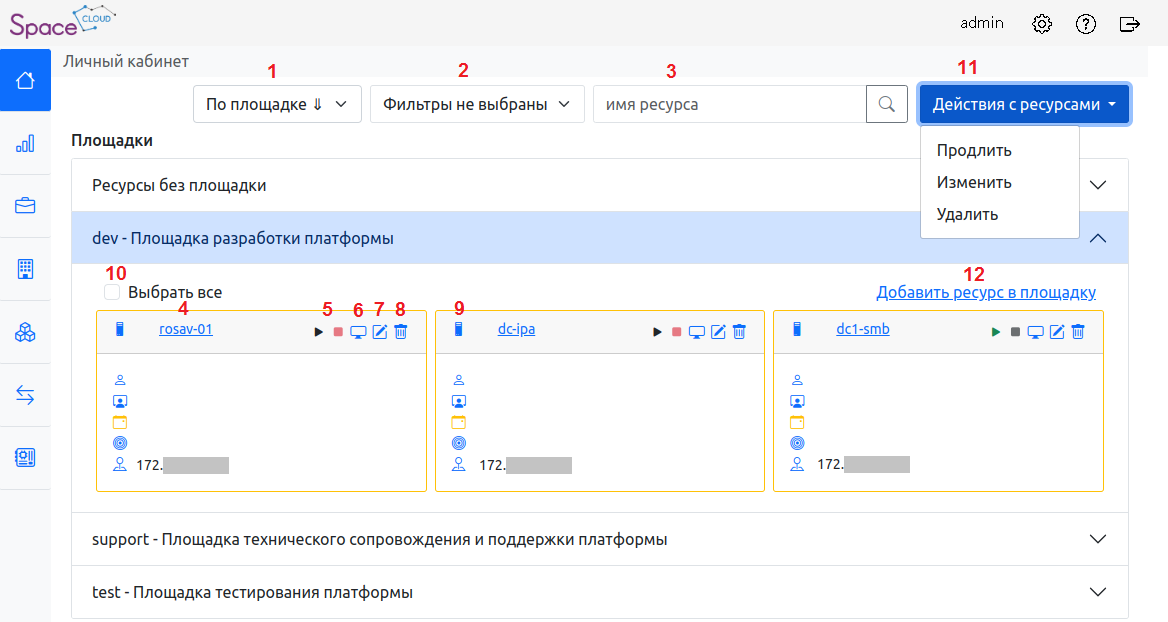The width and height of the screenshot is (1168, 622).
Task: Click the "Добавить ресурс в площадку" link
Action: (x=986, y=293)
